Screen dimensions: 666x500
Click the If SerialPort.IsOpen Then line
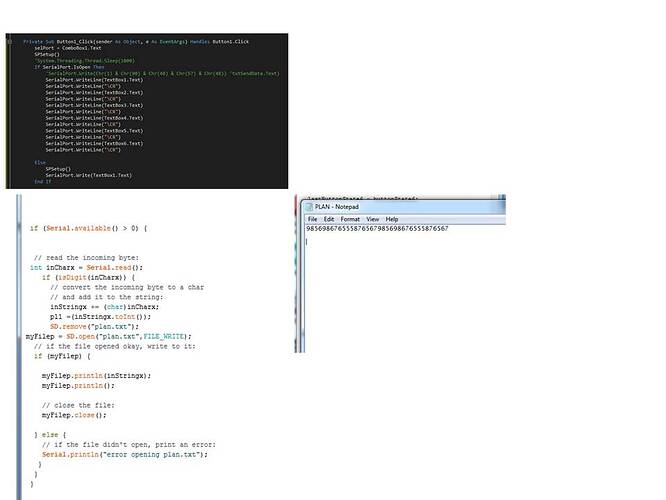tap(69, 67)
